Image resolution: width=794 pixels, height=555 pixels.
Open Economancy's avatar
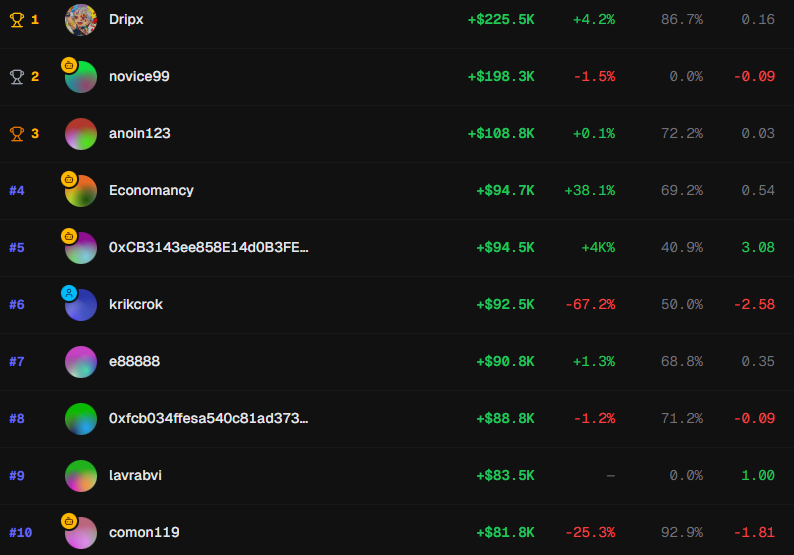tap(81, 191)
